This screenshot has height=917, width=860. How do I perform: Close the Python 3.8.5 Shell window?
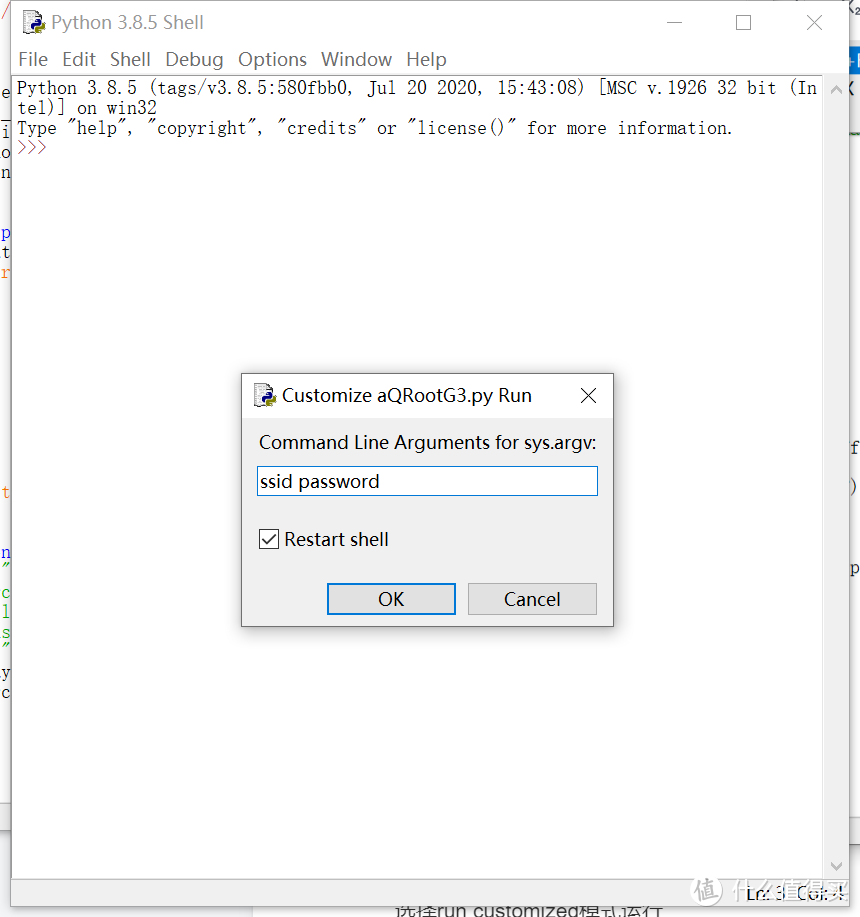pyautogui.click(x=814, y=23)
